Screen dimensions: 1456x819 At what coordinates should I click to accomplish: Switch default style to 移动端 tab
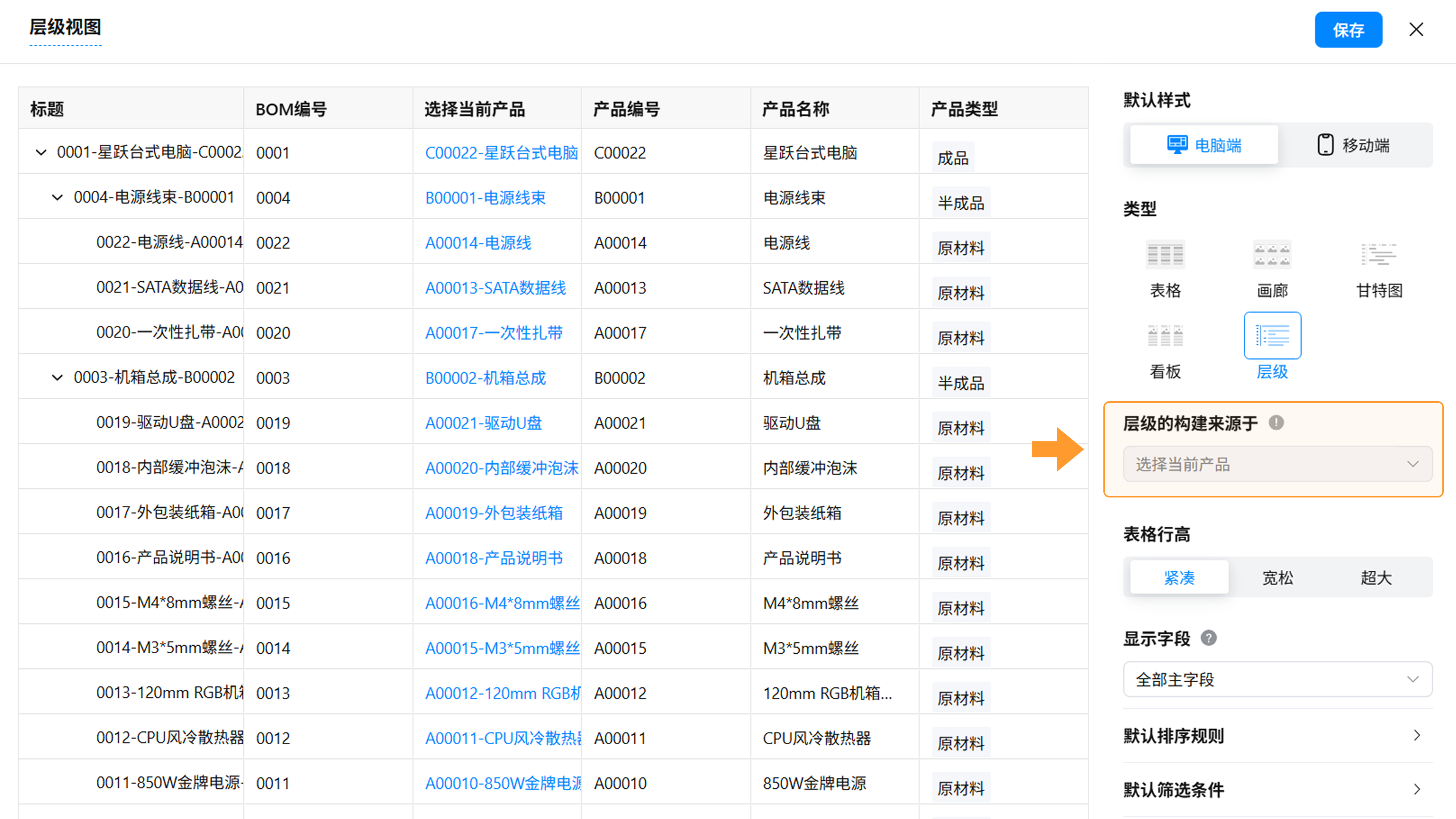1354,145
